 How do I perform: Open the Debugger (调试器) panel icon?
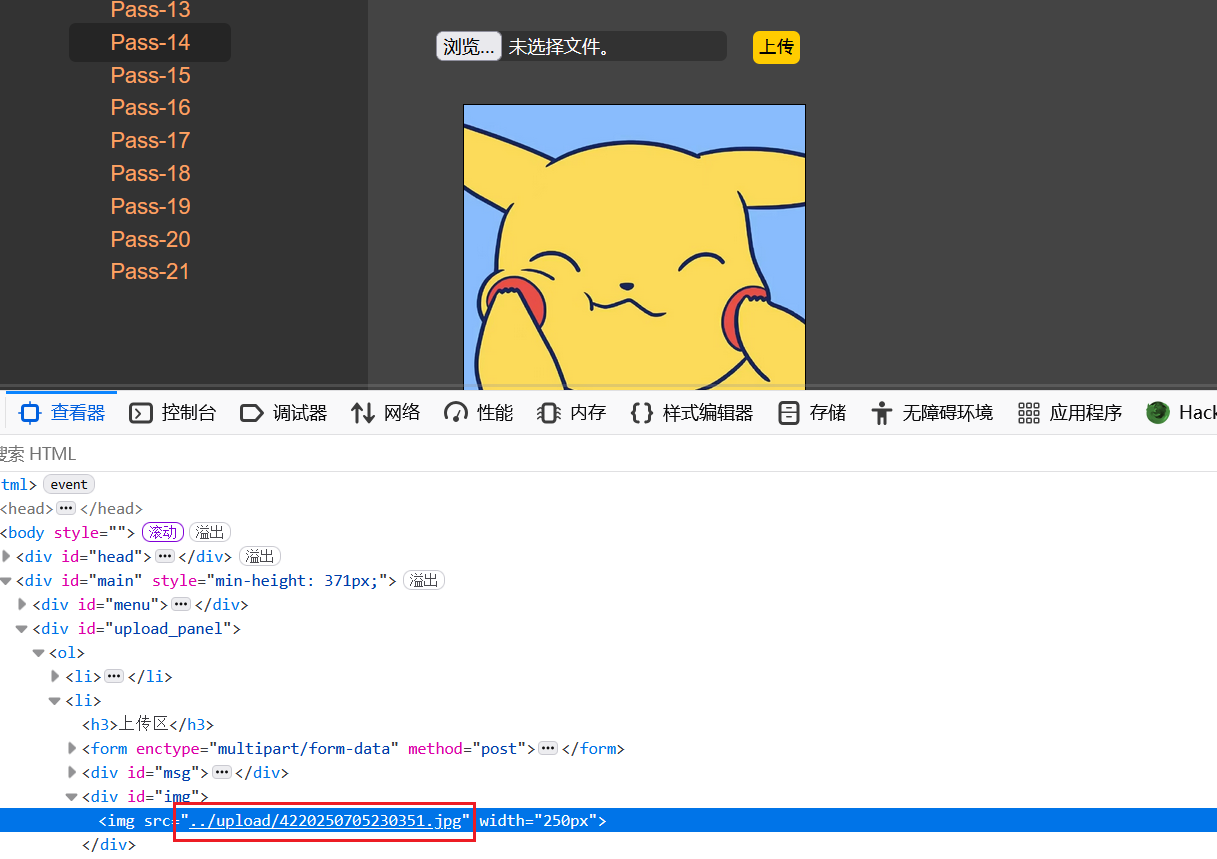point(252,413)
